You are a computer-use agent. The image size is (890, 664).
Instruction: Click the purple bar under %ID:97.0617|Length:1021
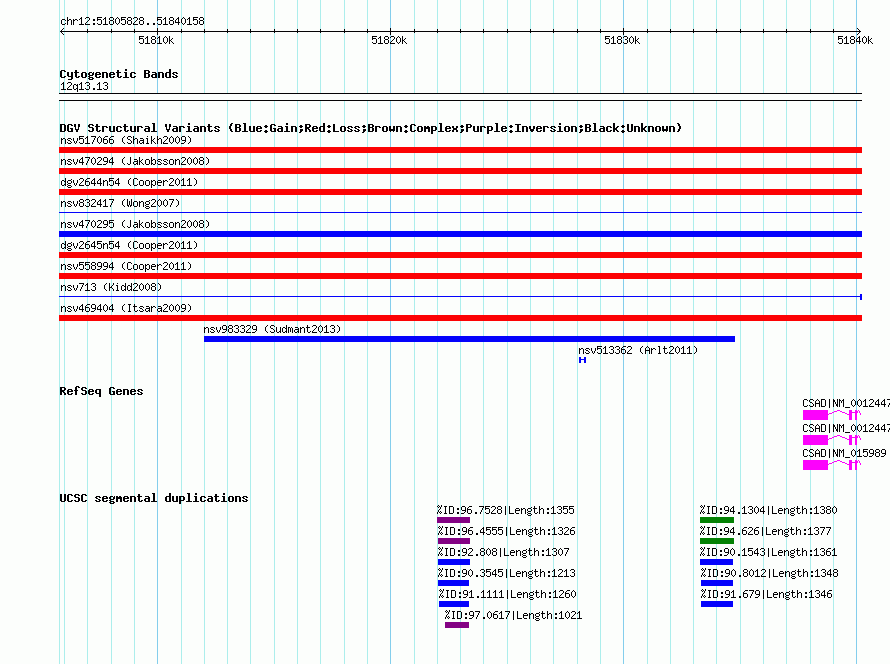tap(457, 625)
